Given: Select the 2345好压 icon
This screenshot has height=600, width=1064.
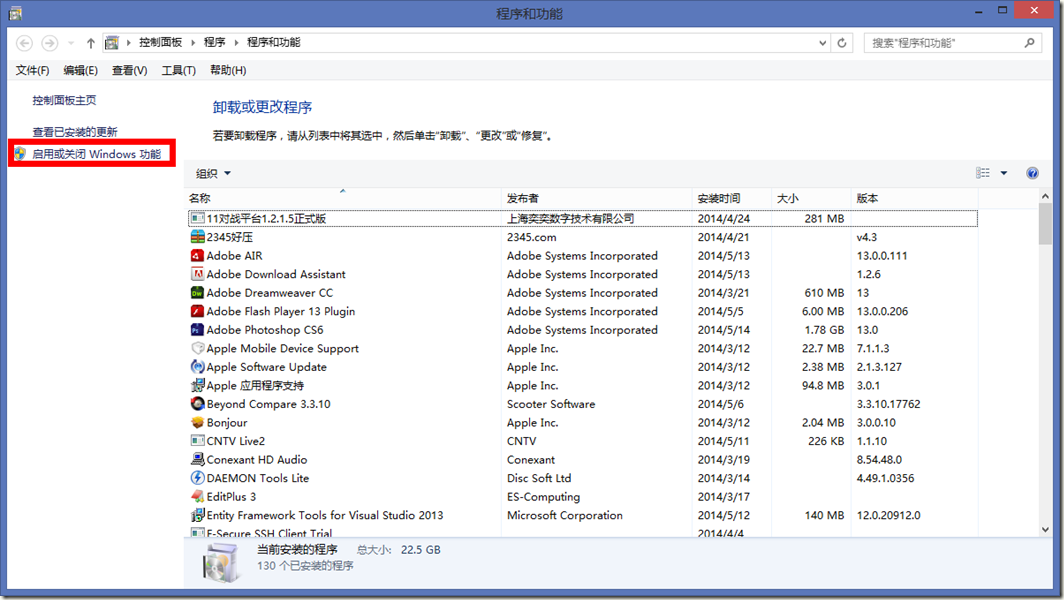Looking at the screenshot, I should coord(197,237).
